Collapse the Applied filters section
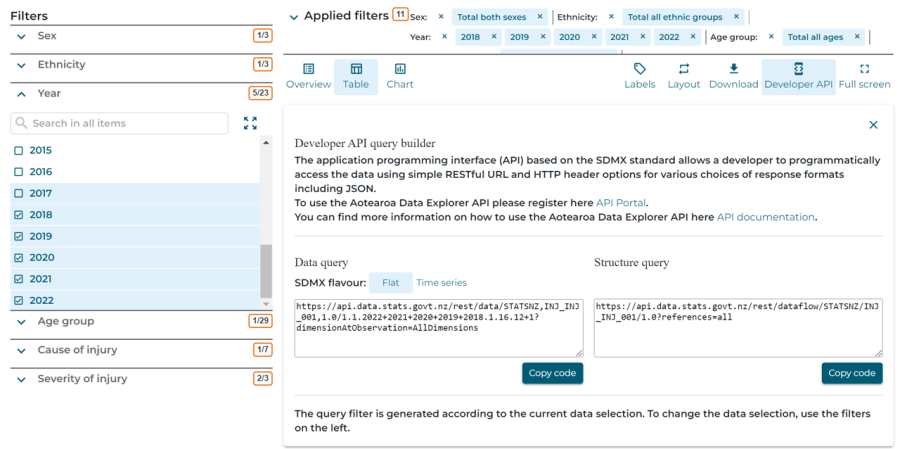 pos(294,17)
